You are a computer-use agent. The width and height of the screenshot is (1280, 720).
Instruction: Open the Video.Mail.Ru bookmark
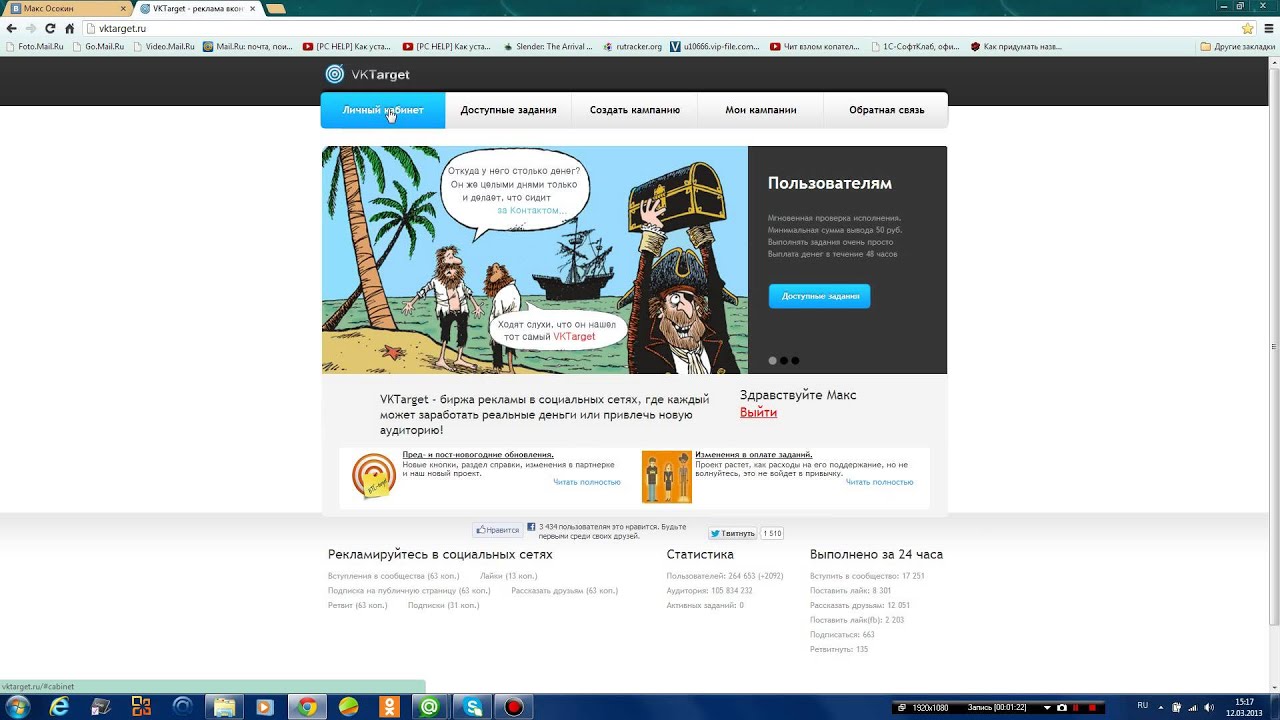[164, 46]
